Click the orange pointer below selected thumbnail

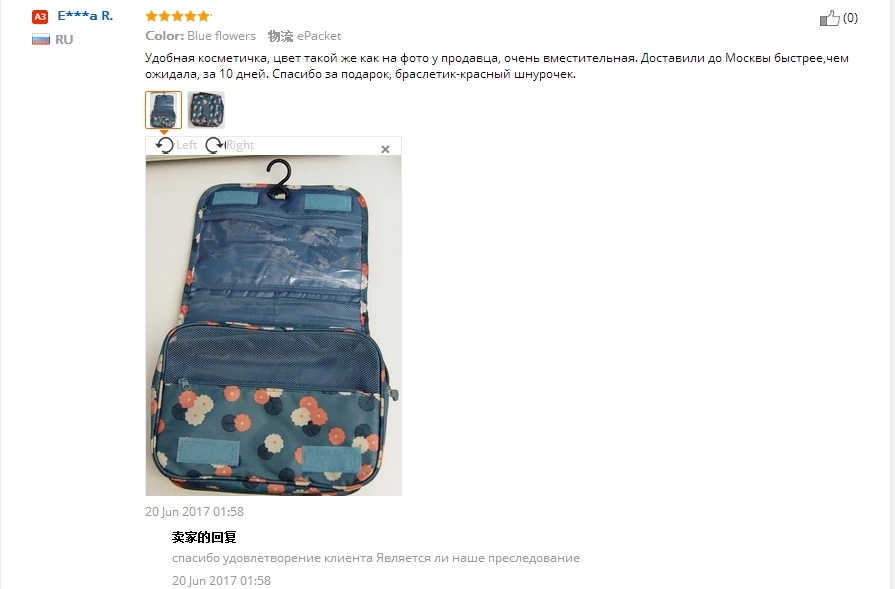tap(163, 132)
